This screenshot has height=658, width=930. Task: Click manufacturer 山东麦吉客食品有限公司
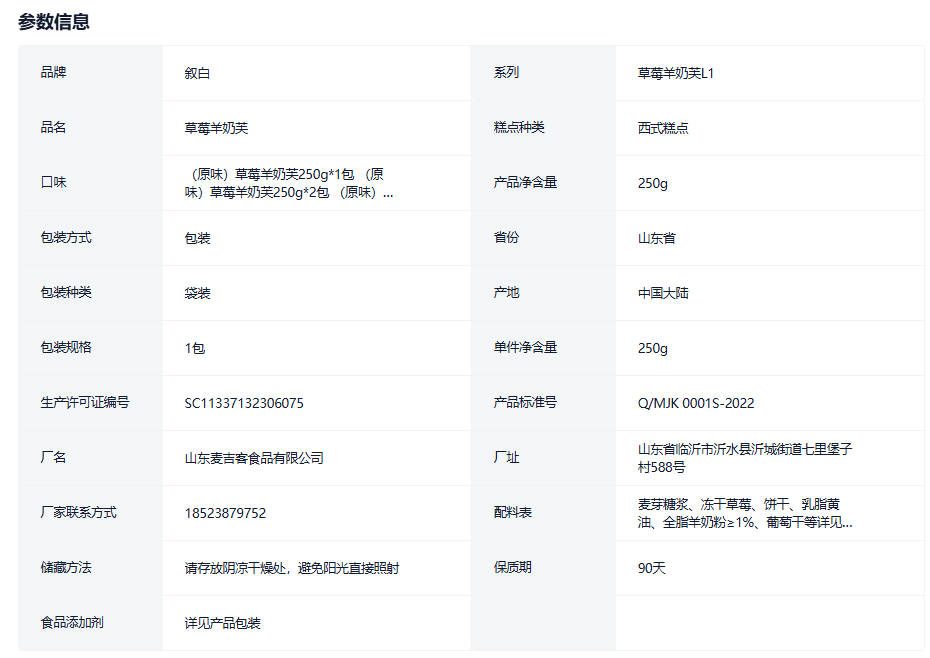(254, 458)
